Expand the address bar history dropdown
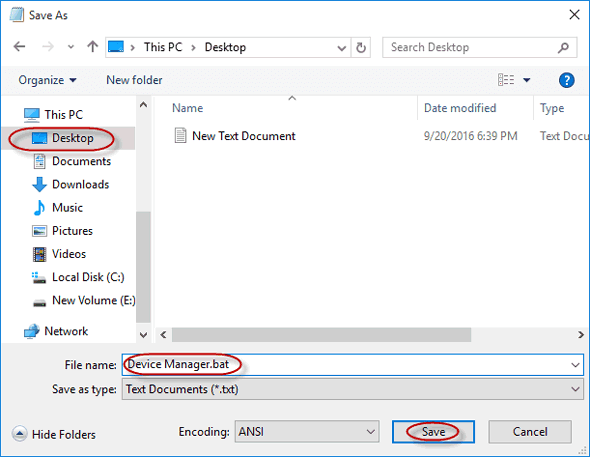 pyautogui.click(x=342, y=48)
